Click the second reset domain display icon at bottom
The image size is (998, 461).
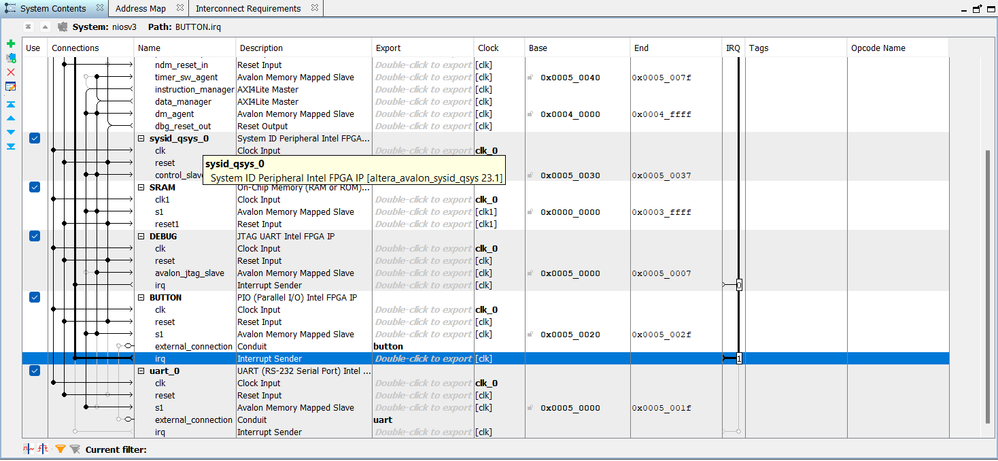(43, 450)
